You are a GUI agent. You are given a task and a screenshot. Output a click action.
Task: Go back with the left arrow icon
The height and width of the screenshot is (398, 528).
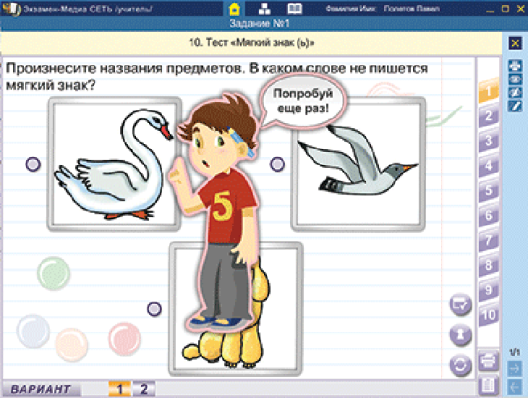[515, 387]
